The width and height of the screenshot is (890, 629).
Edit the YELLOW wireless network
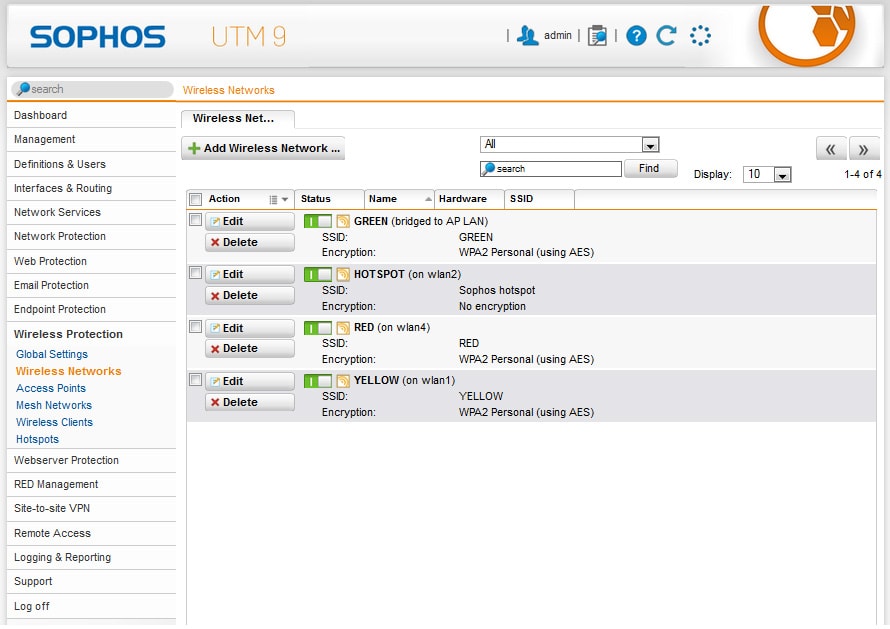250,381
